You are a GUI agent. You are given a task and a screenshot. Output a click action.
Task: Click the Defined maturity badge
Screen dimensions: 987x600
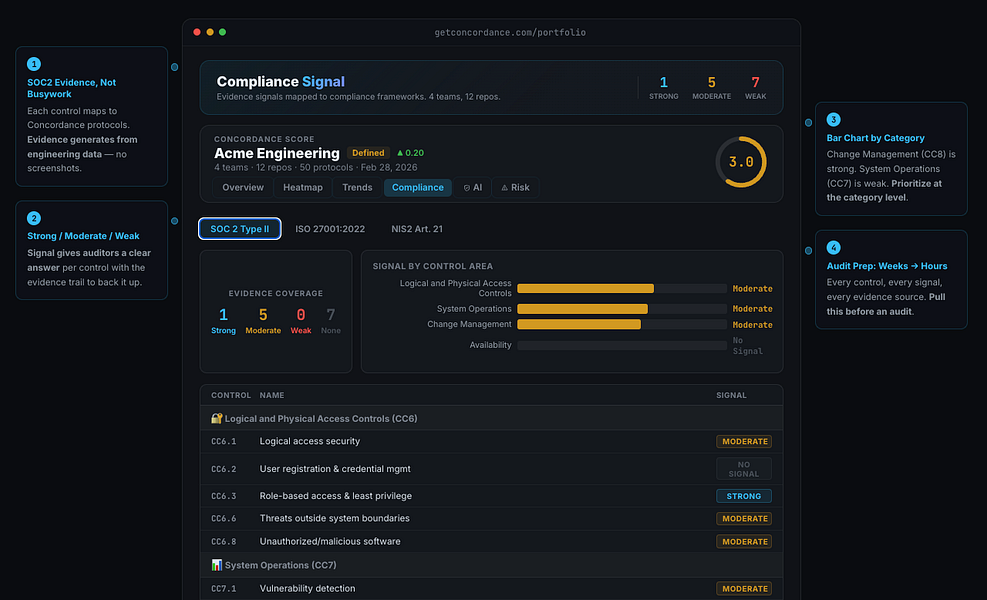point(368,153)
